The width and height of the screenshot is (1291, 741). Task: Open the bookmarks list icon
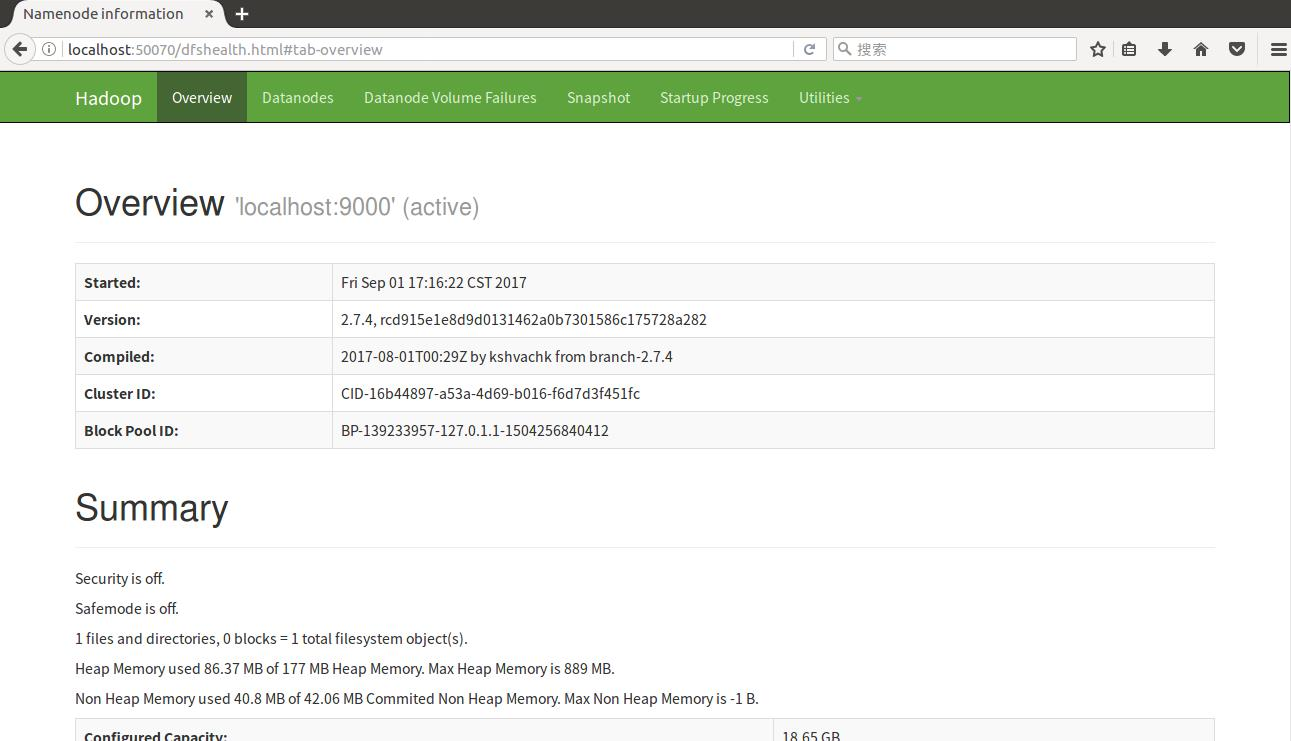[x=1129, y=49]
